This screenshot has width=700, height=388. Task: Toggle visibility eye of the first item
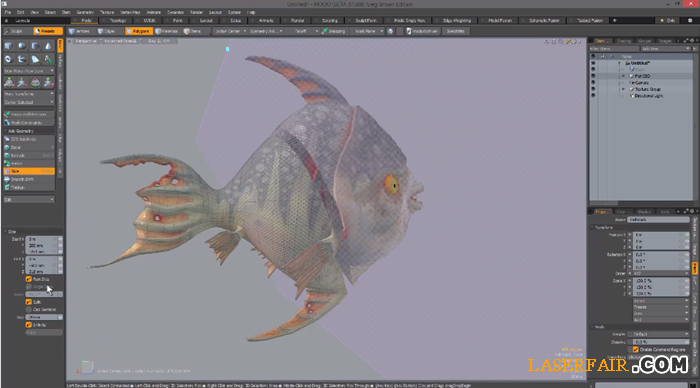593,63
